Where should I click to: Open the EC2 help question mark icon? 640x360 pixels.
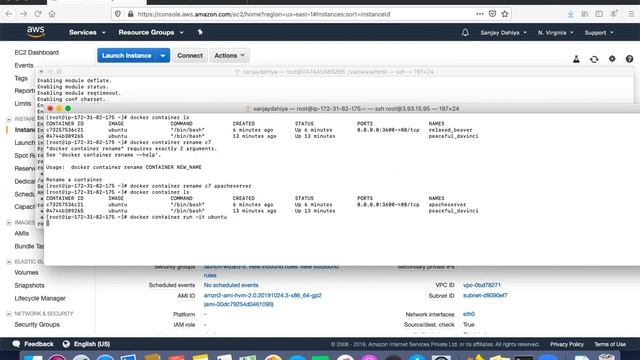(x=629, y=59)
